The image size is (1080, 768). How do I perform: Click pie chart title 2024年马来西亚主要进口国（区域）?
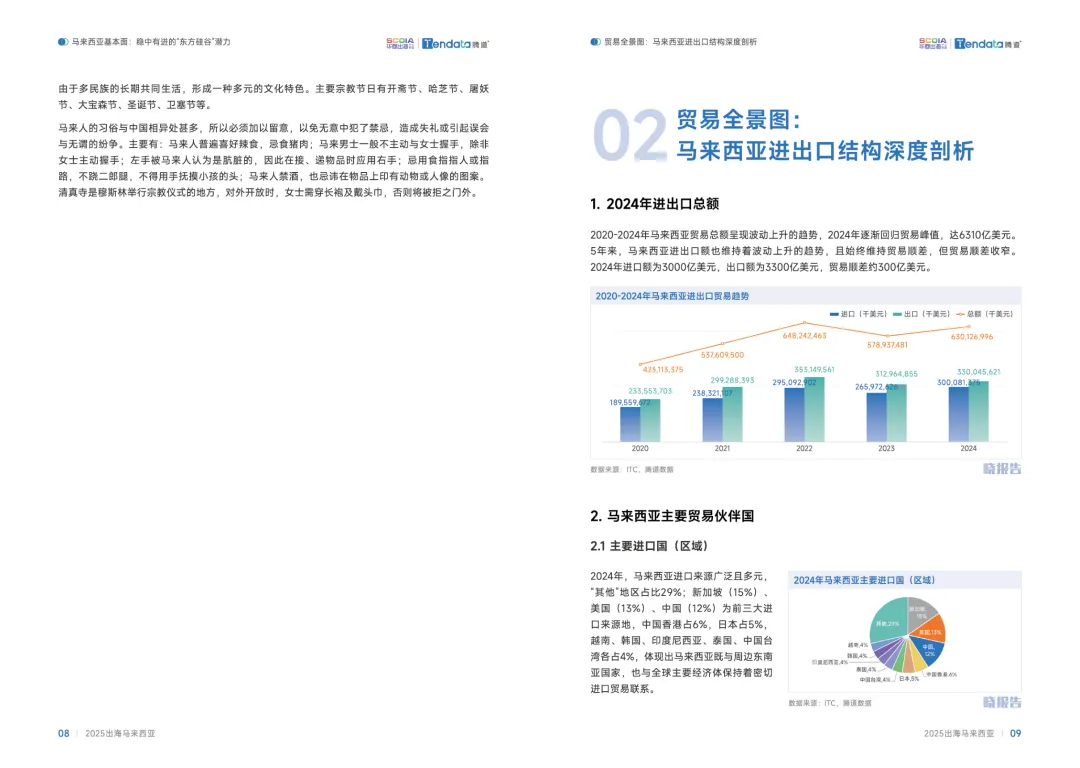point(864,581)
